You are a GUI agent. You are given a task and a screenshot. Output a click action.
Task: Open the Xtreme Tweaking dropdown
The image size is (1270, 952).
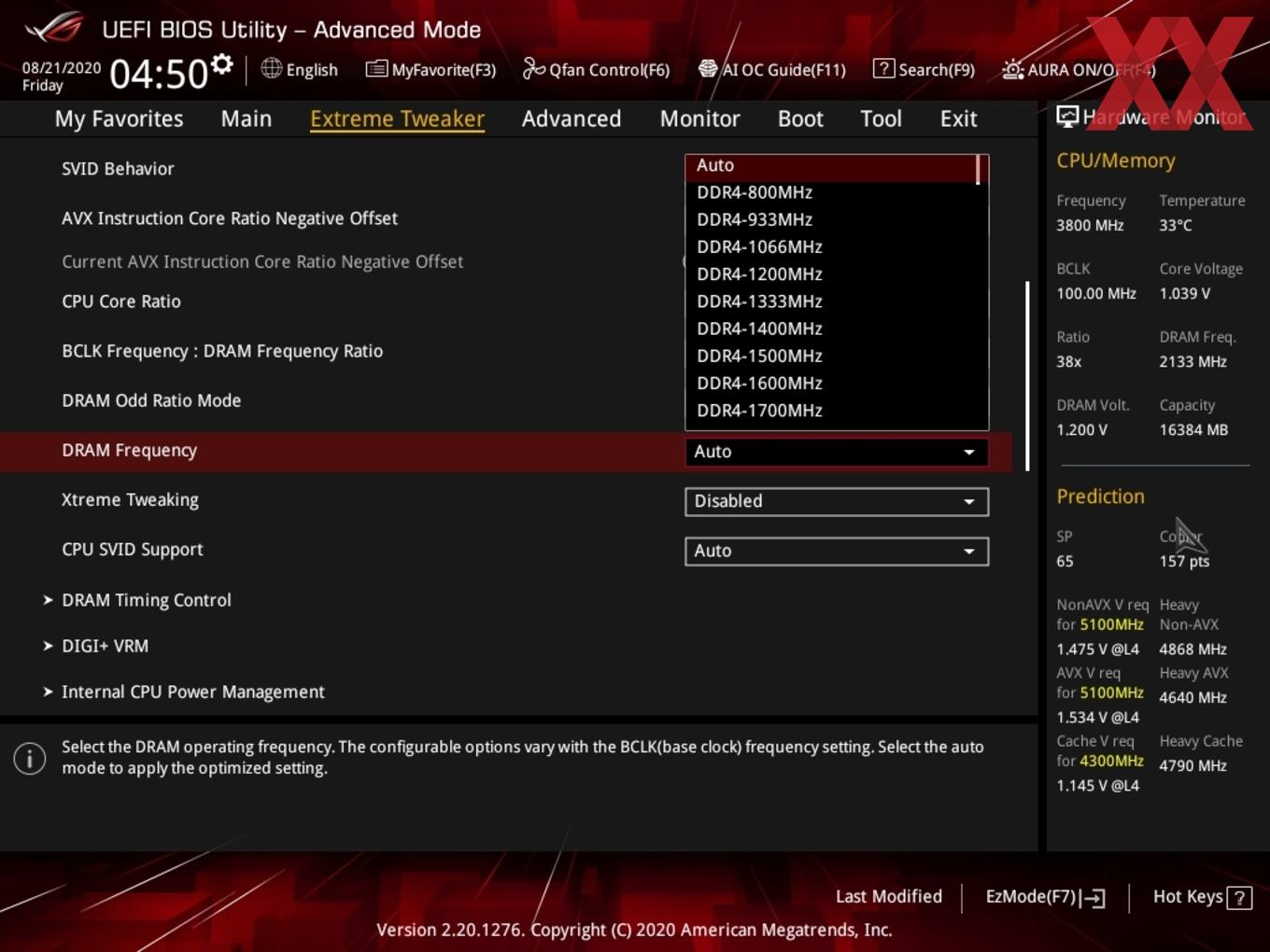pyautogui.click(x=836, y=501)
